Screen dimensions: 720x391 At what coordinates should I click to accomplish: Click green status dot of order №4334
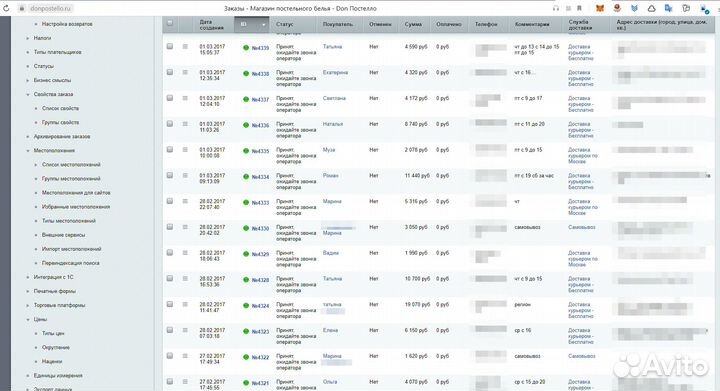[x=246, y=177]
